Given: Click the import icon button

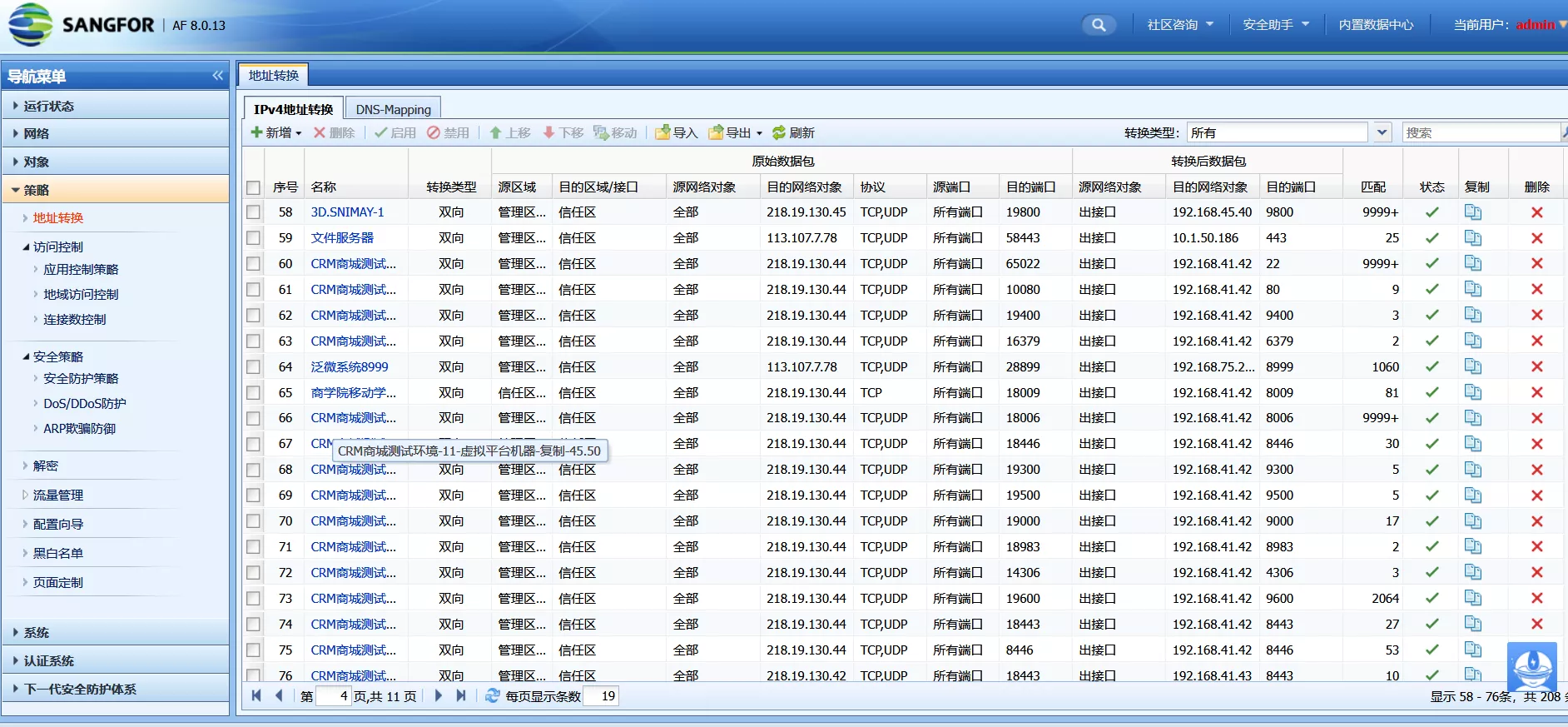Looking at the screenshot, I should pyautogui.click(x=676, y=133).
